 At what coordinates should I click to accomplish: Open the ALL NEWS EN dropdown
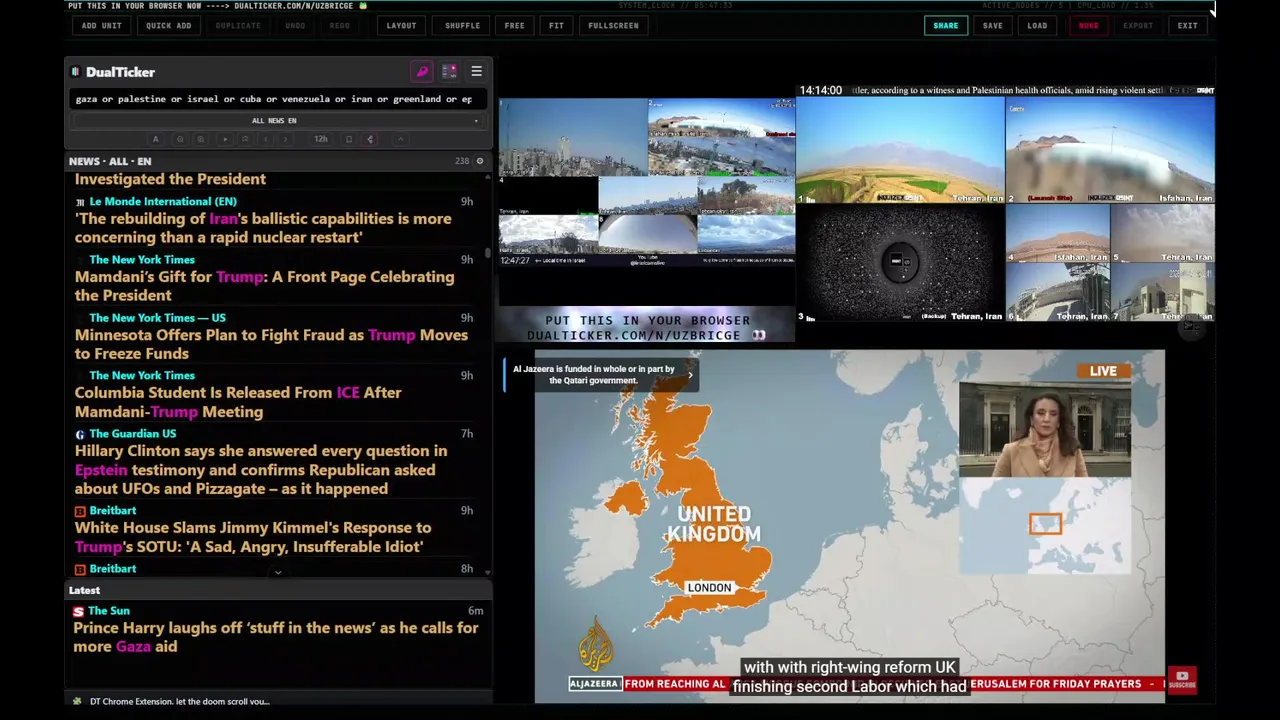(274, 121)
